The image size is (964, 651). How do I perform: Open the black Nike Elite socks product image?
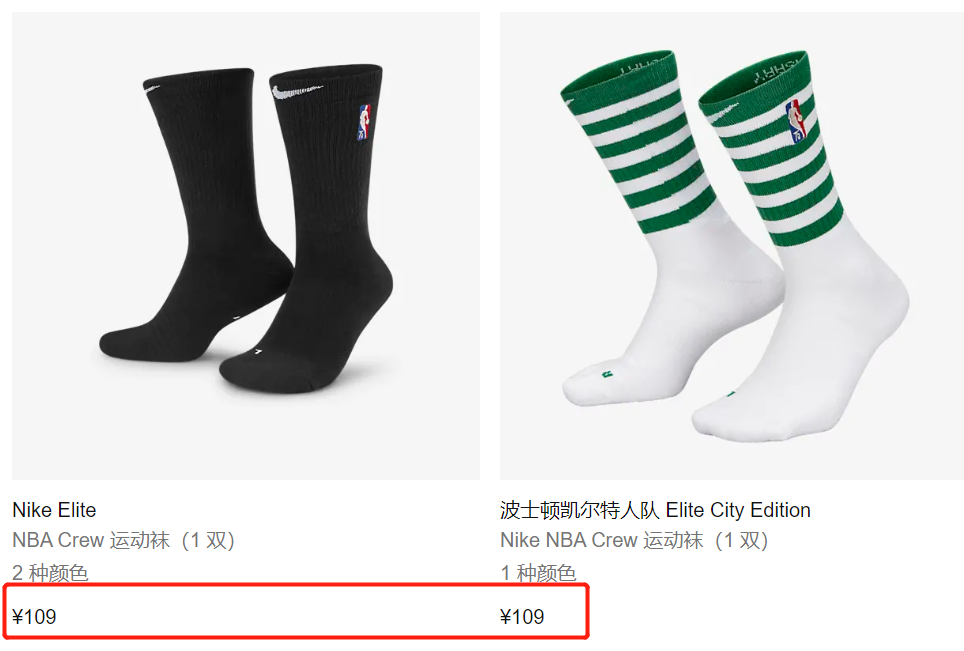[246, 246]
